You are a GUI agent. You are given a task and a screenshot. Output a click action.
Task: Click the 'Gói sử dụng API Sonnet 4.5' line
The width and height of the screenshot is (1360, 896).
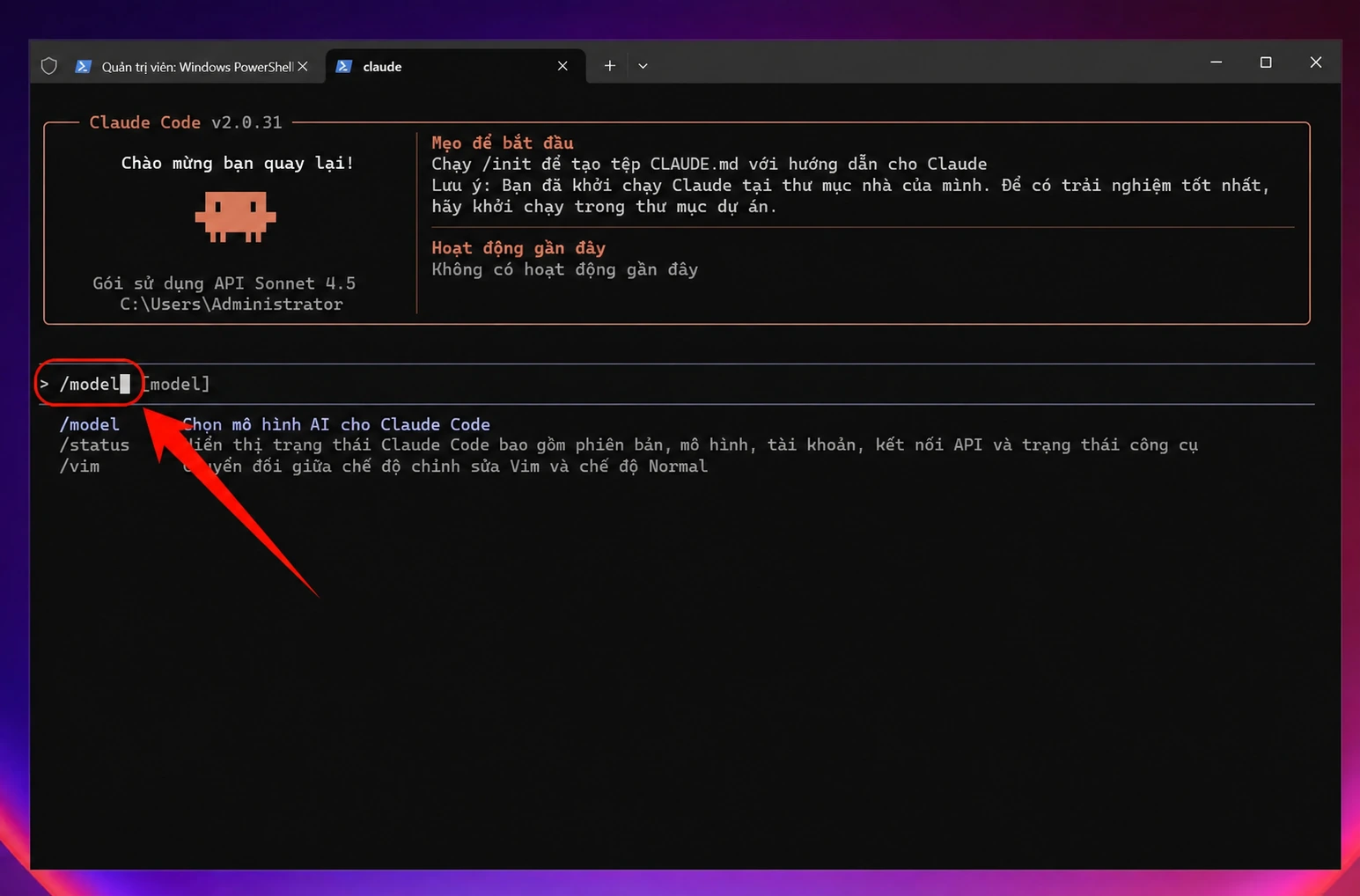point(224,283)
